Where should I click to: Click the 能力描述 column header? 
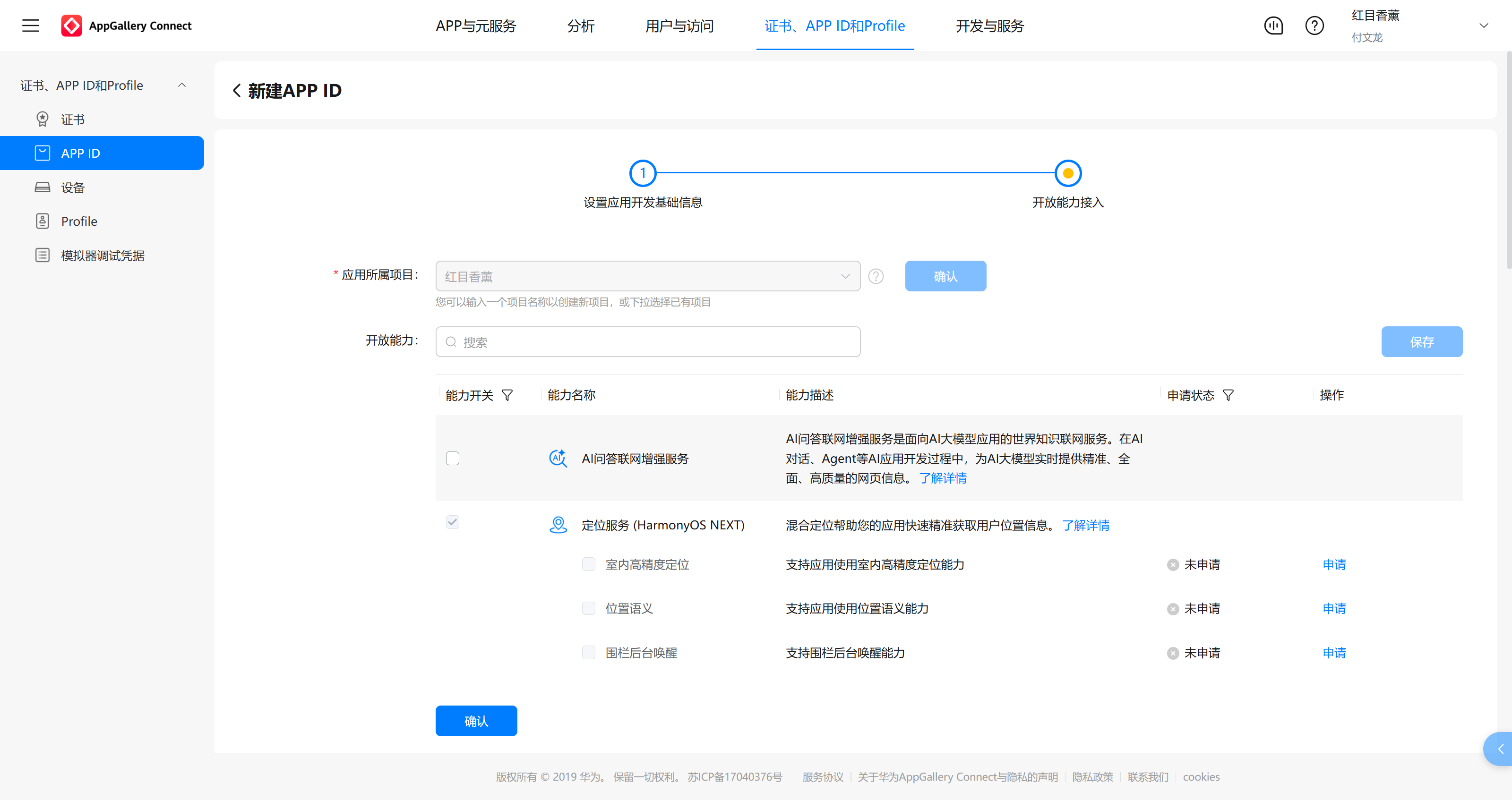[809, 395]
